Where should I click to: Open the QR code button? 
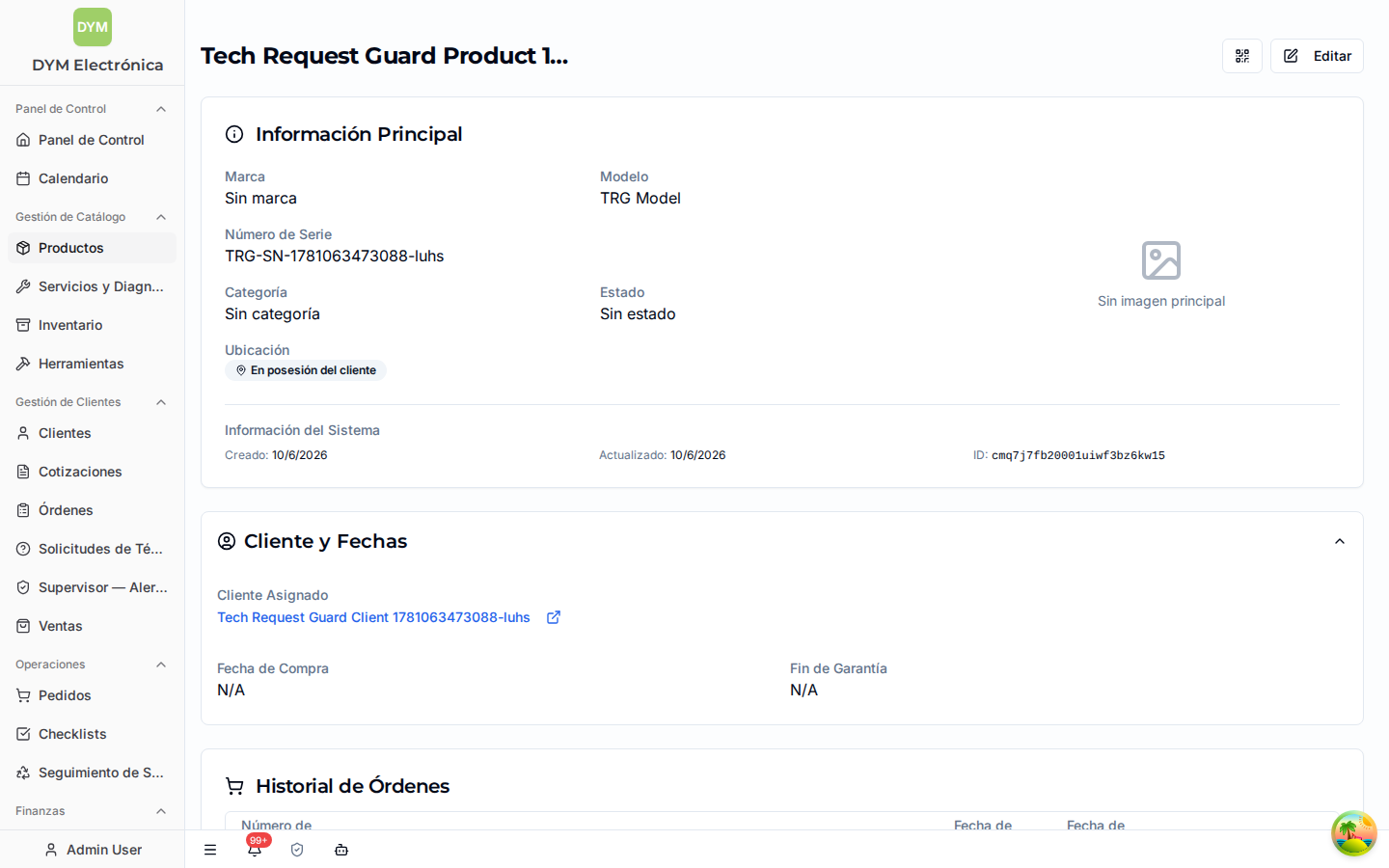click(1242, 56)
